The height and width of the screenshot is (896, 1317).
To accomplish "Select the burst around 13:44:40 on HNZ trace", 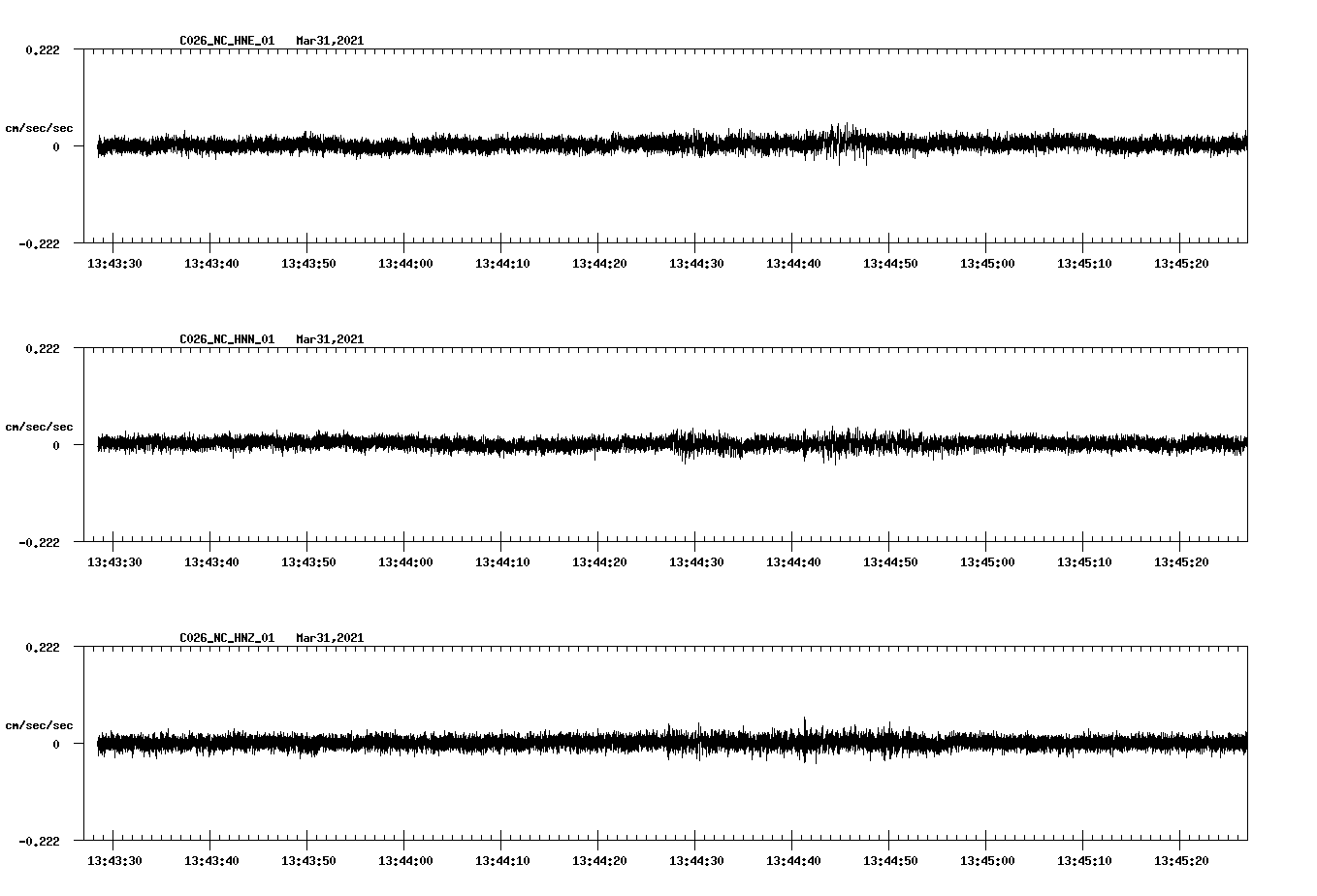I will click(807, 742).
